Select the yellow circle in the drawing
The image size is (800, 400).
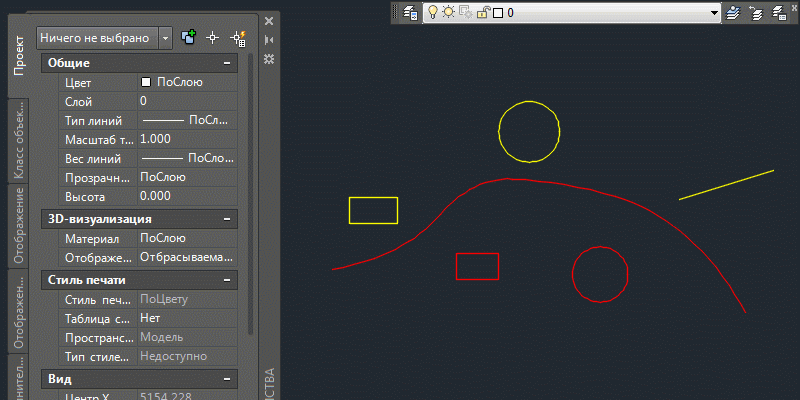coord(529,102)
